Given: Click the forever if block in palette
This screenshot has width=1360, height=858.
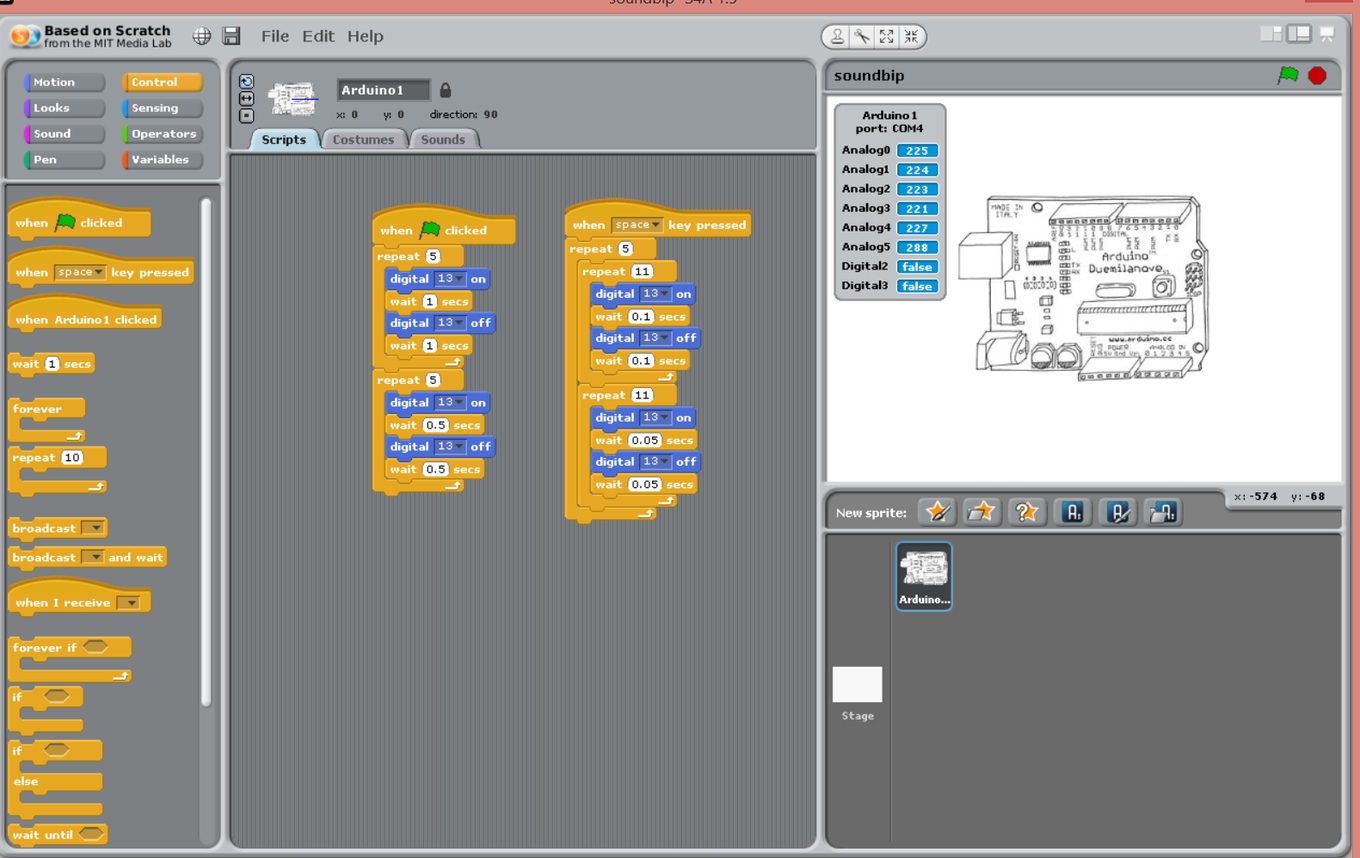Looking at the screenshot, I should [x=70, y=660].
